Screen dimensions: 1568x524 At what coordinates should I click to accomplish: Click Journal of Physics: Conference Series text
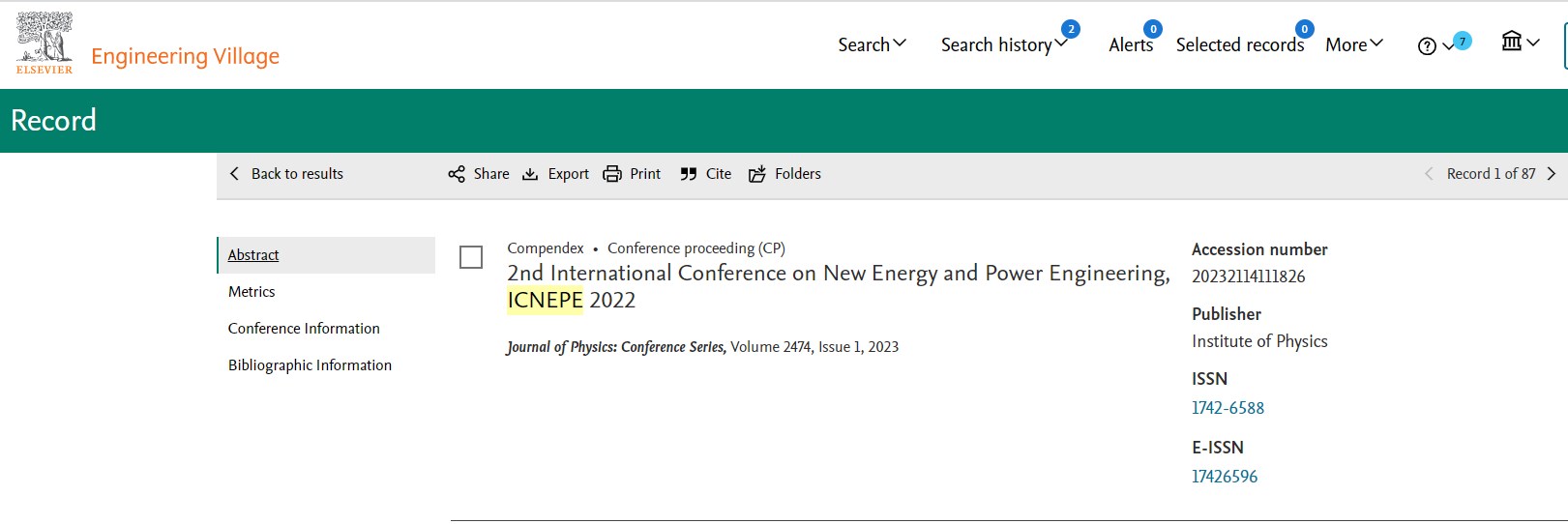click(x=616, y=347)
